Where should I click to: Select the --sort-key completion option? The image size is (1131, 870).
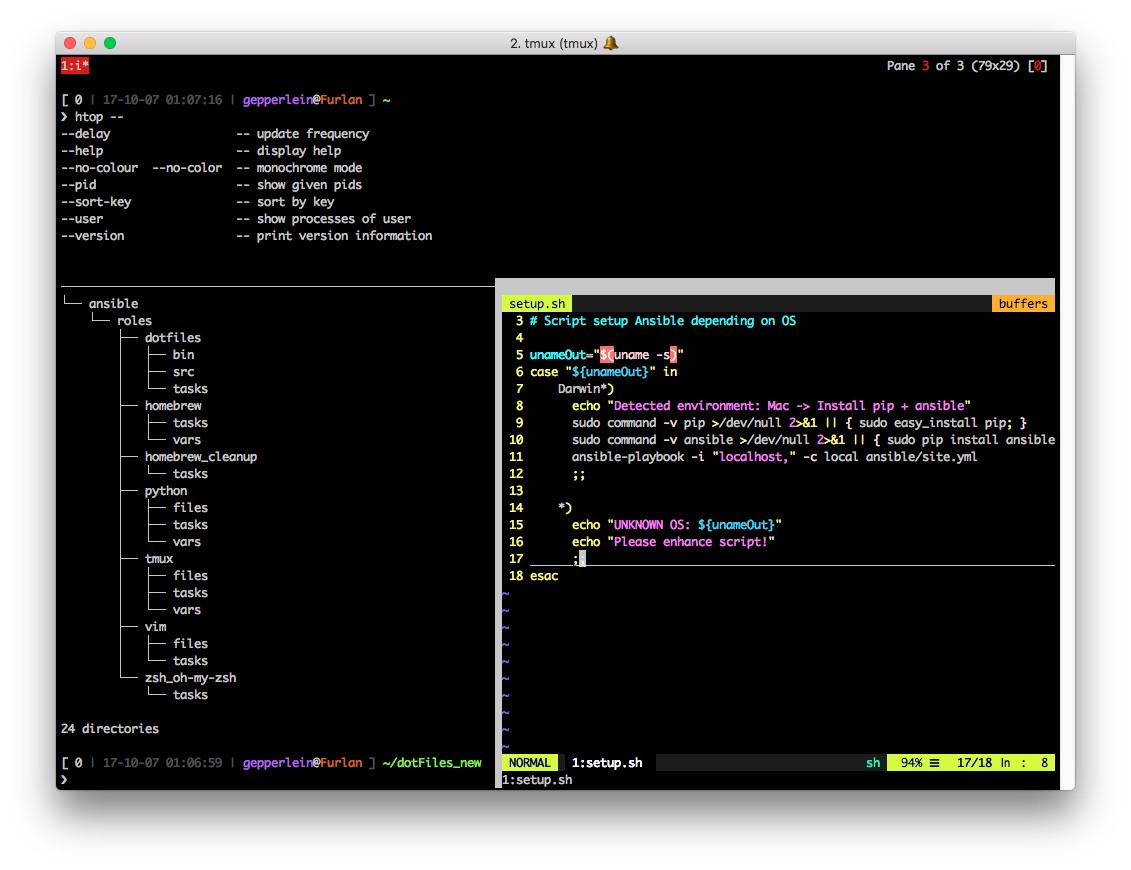[x=96, y=201]
